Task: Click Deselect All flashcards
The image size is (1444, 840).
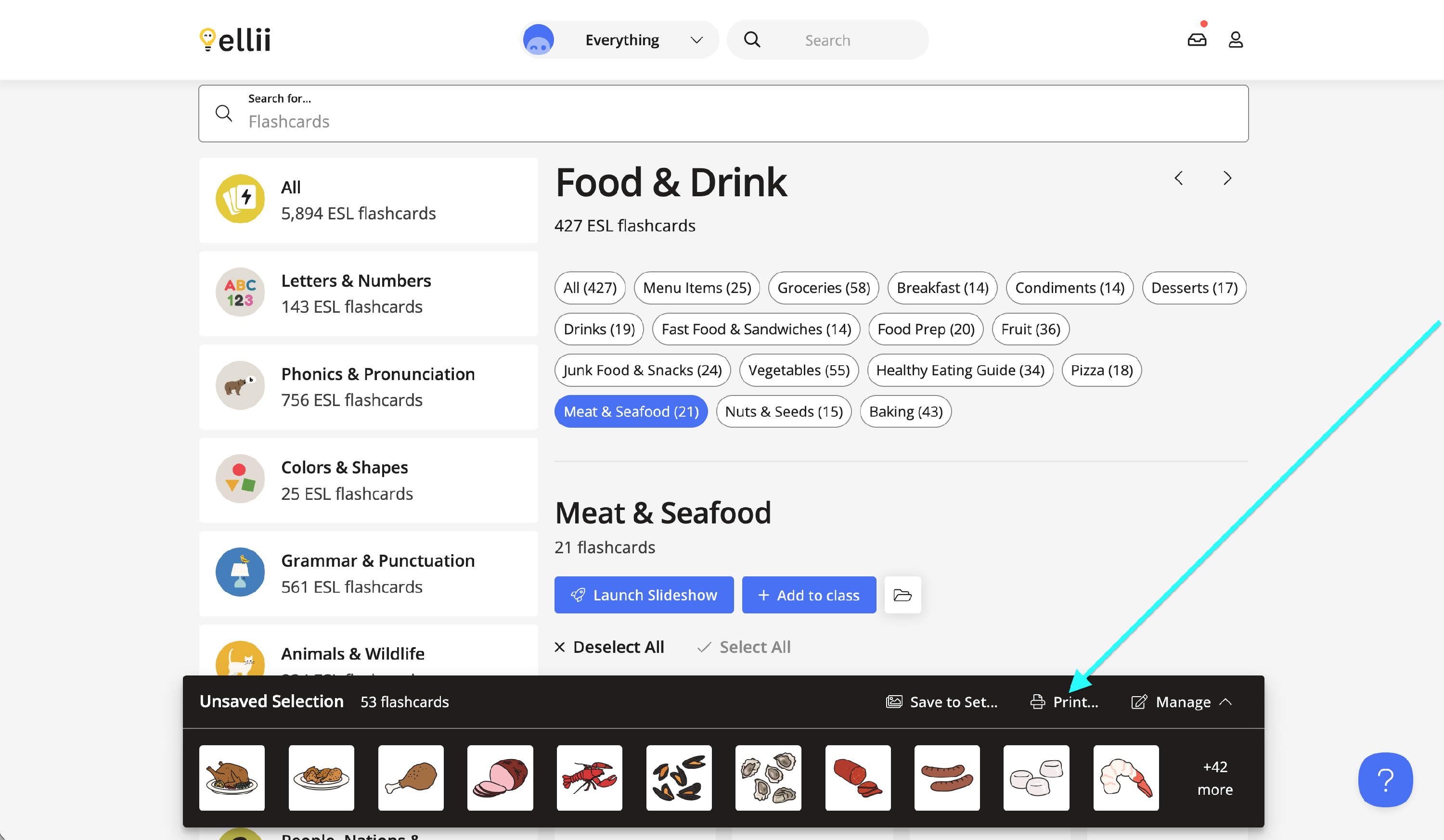Action: pyautogui.click(x=609, y=647)
